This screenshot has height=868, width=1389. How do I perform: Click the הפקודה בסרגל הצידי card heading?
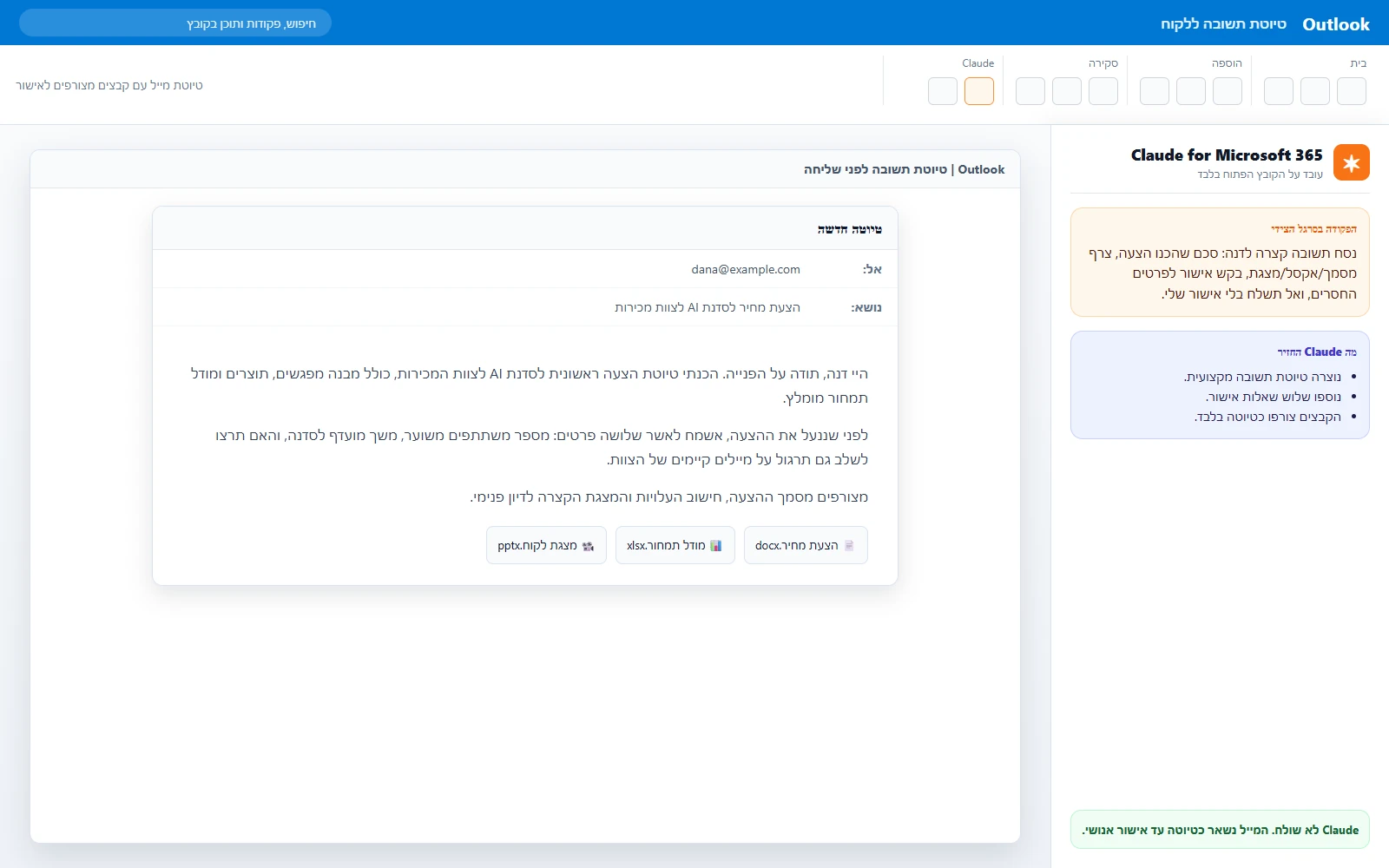pos(1313,229)
